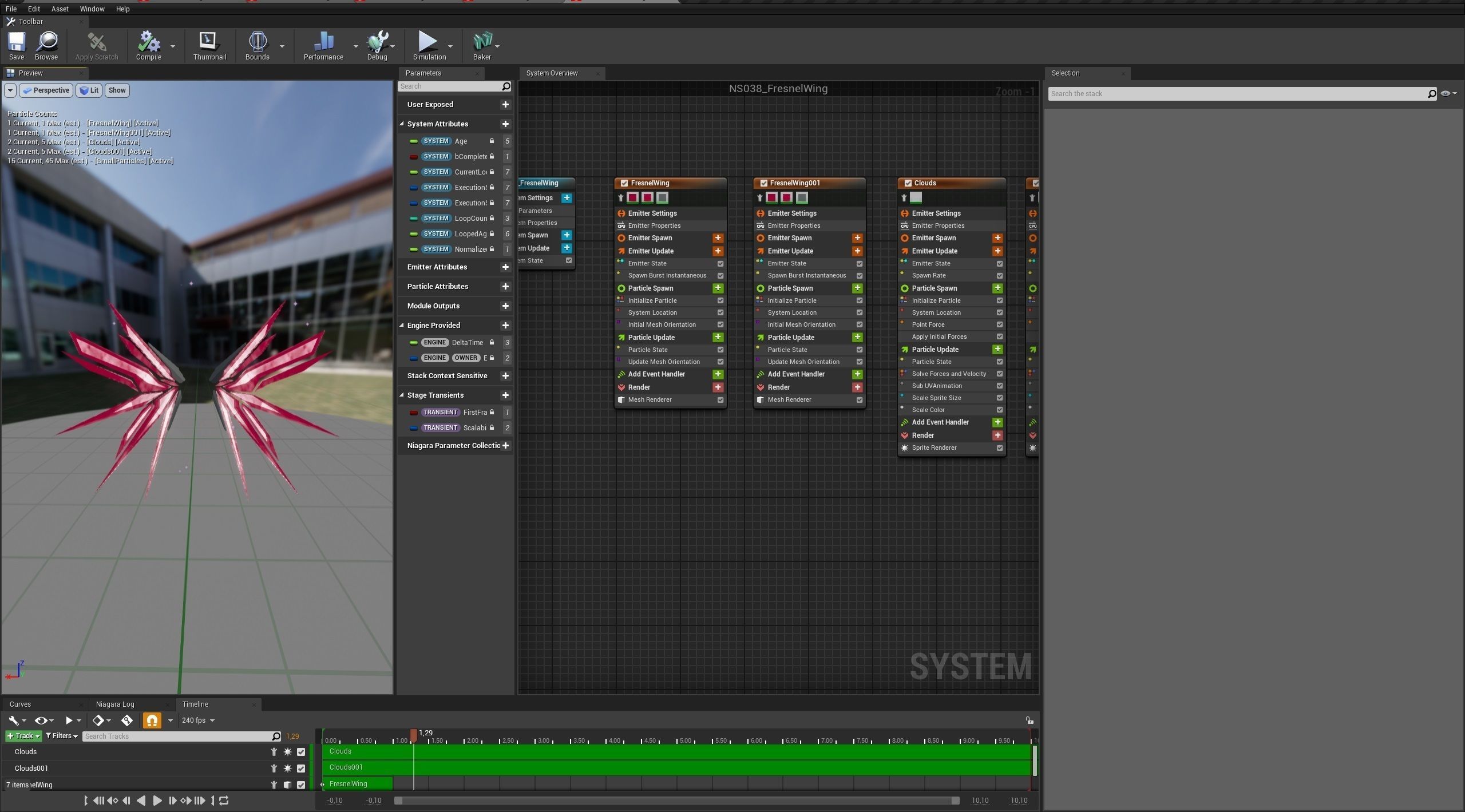
Task: Collapse the System Attributes section
Action: point(402,124)
